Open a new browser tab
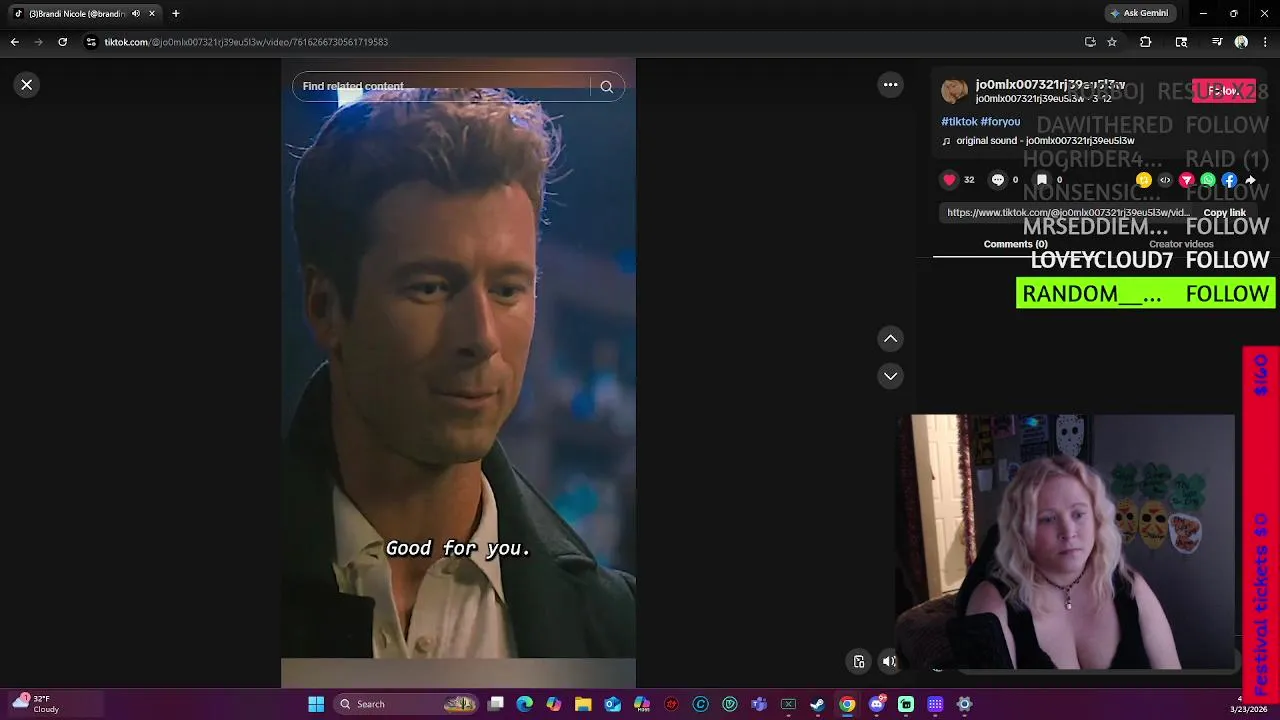1280x720 pixels. [x=176, y=14]
